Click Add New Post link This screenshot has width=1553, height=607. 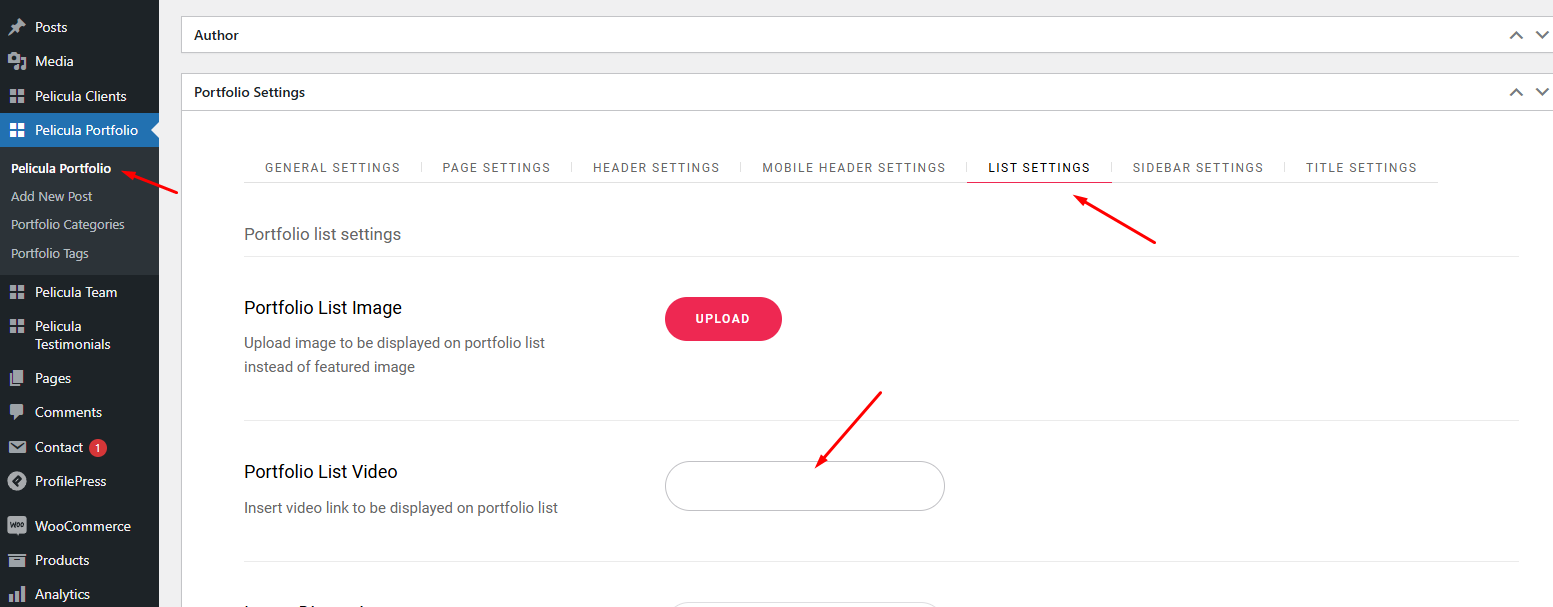click(x=52, y=196)
